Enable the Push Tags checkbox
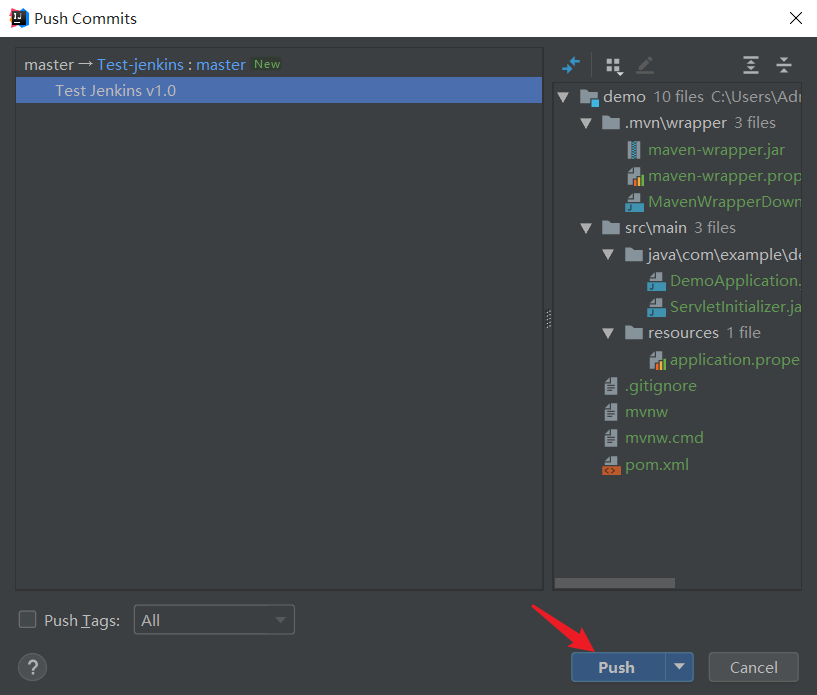The image size is (817, 695). (27, 620)
